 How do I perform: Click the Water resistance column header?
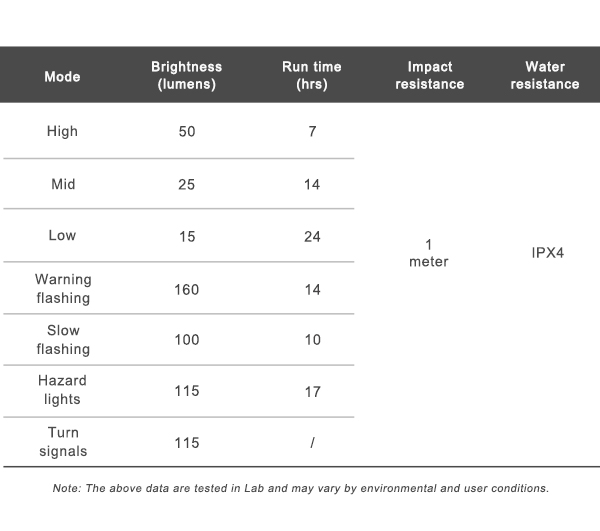coord(545,76)
